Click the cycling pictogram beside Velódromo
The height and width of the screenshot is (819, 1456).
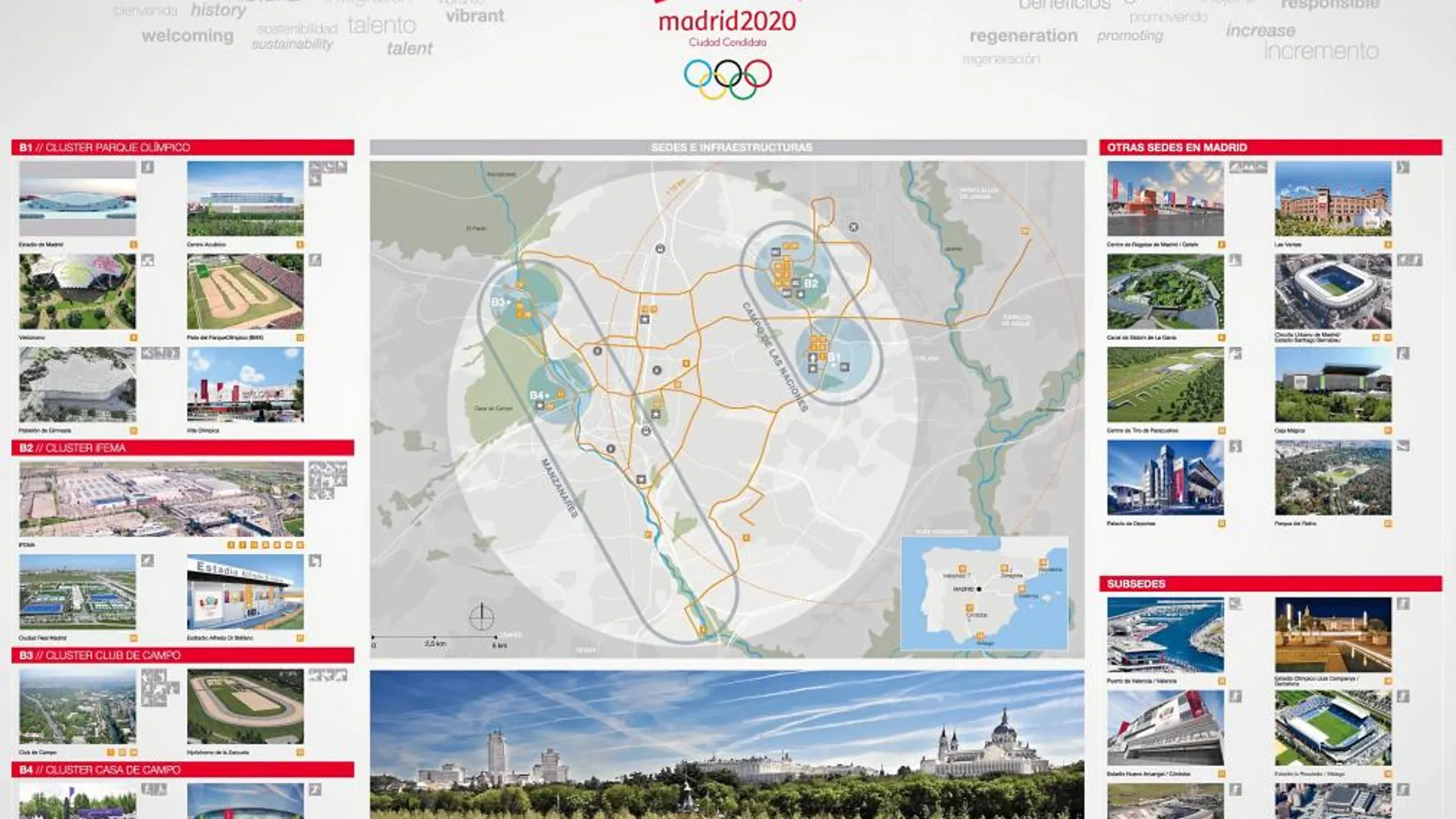click(147, 260)
